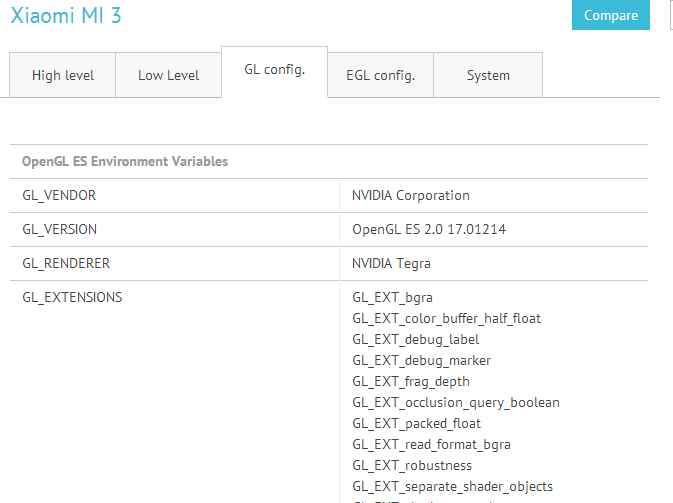Select the GL_VERSION row label

pyautogui.click(x=60, y=229)
